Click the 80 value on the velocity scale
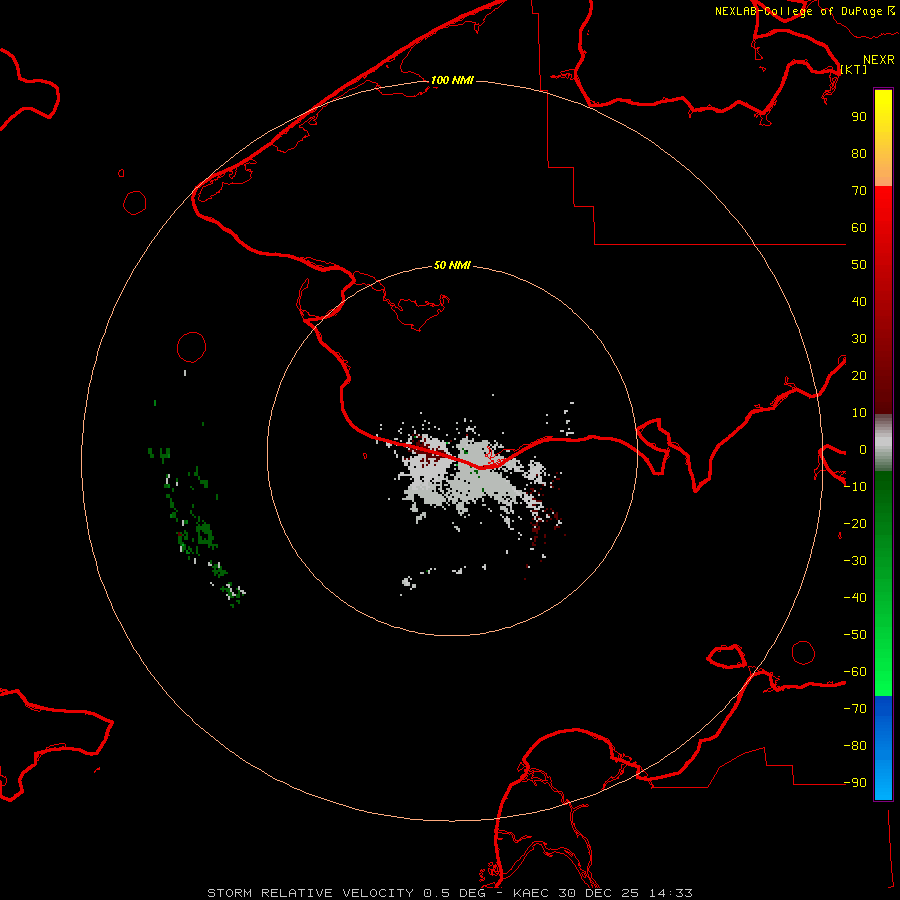Viewport: 900px width, 900px height. (x=859, y=153)
